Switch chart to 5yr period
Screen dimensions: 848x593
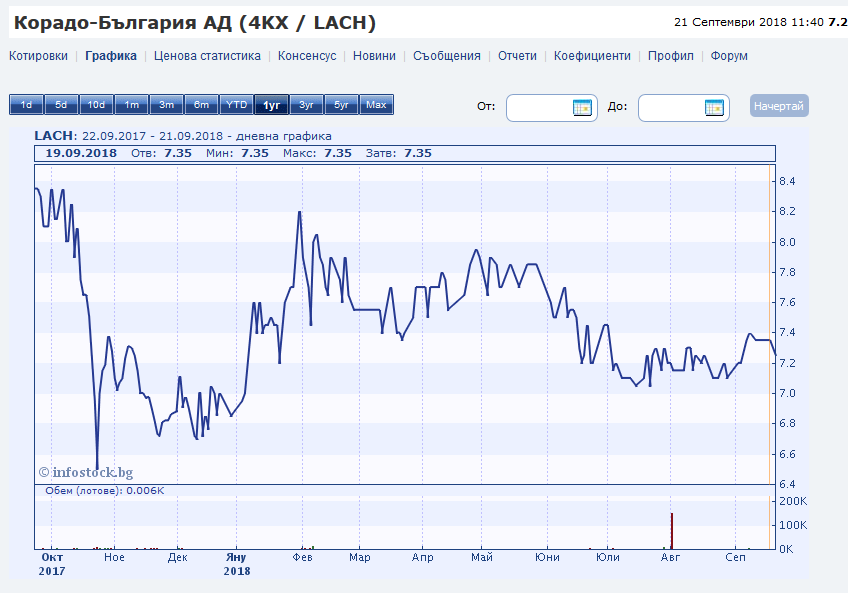341,104
